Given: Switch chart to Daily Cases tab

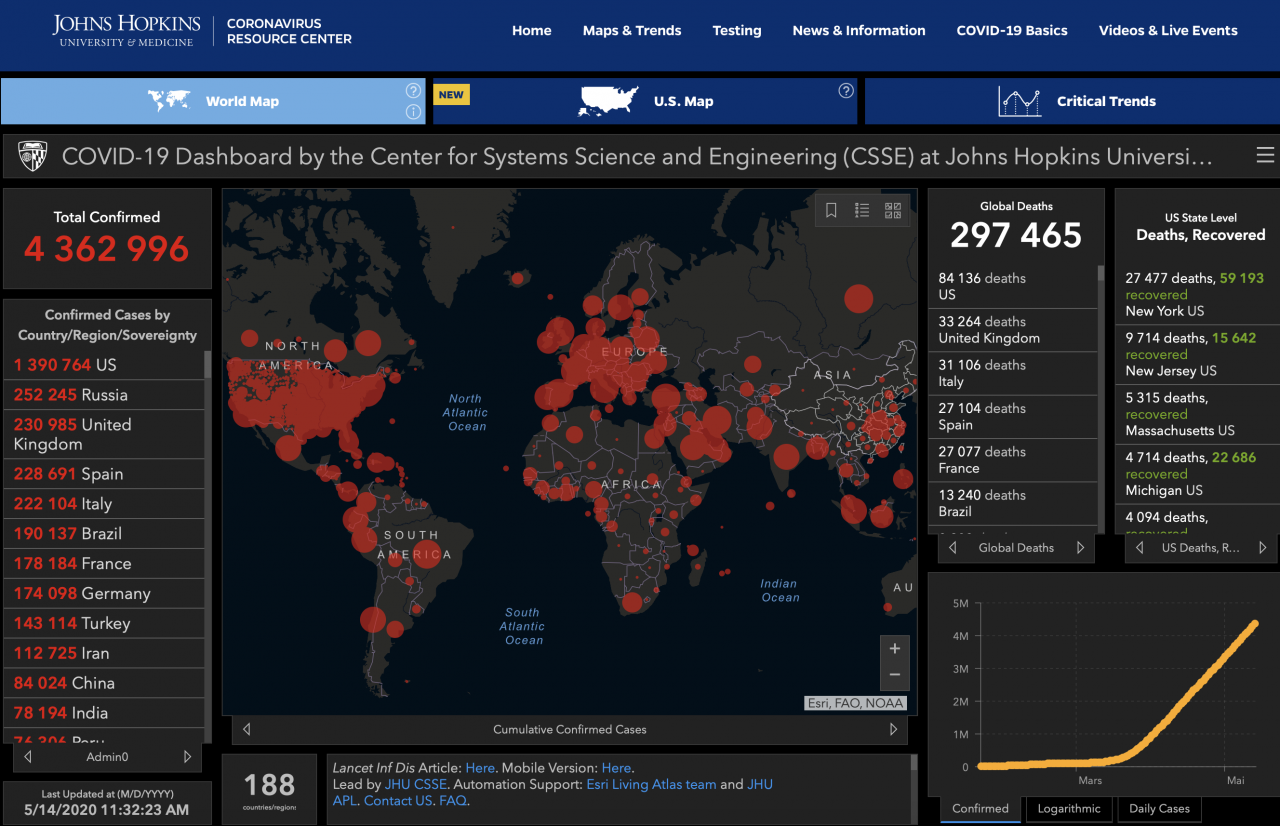Looking at the screenshot, I should point(1160,808).
